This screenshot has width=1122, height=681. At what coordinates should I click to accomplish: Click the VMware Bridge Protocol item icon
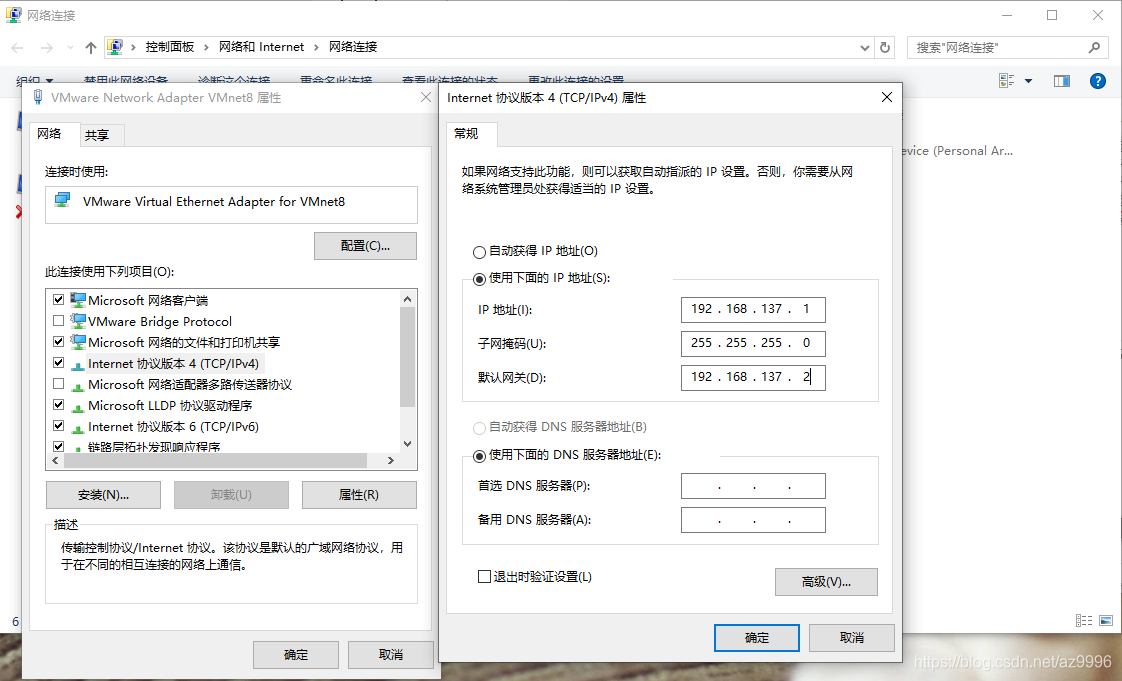[x=78, y=320]
